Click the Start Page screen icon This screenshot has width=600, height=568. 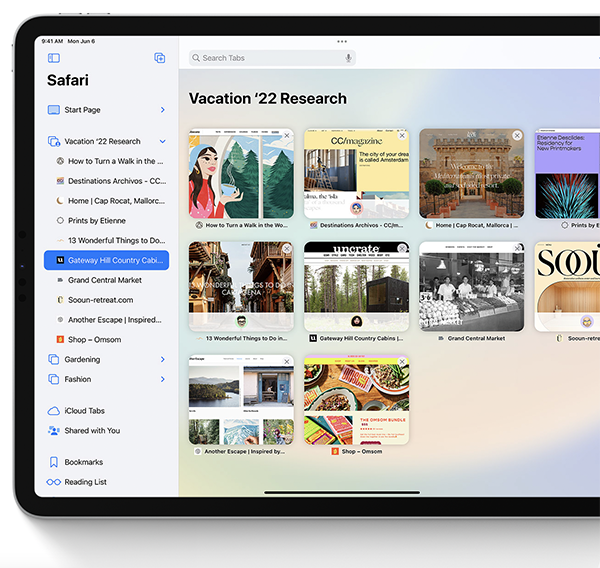point(54,110)
